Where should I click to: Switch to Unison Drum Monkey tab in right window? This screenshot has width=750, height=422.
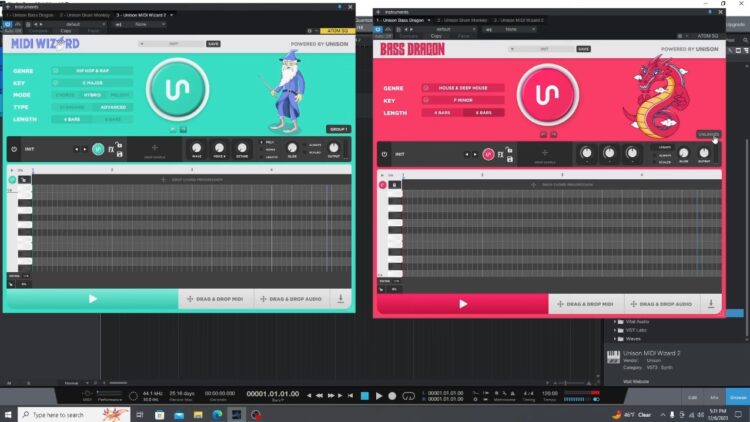pos(462,21)
